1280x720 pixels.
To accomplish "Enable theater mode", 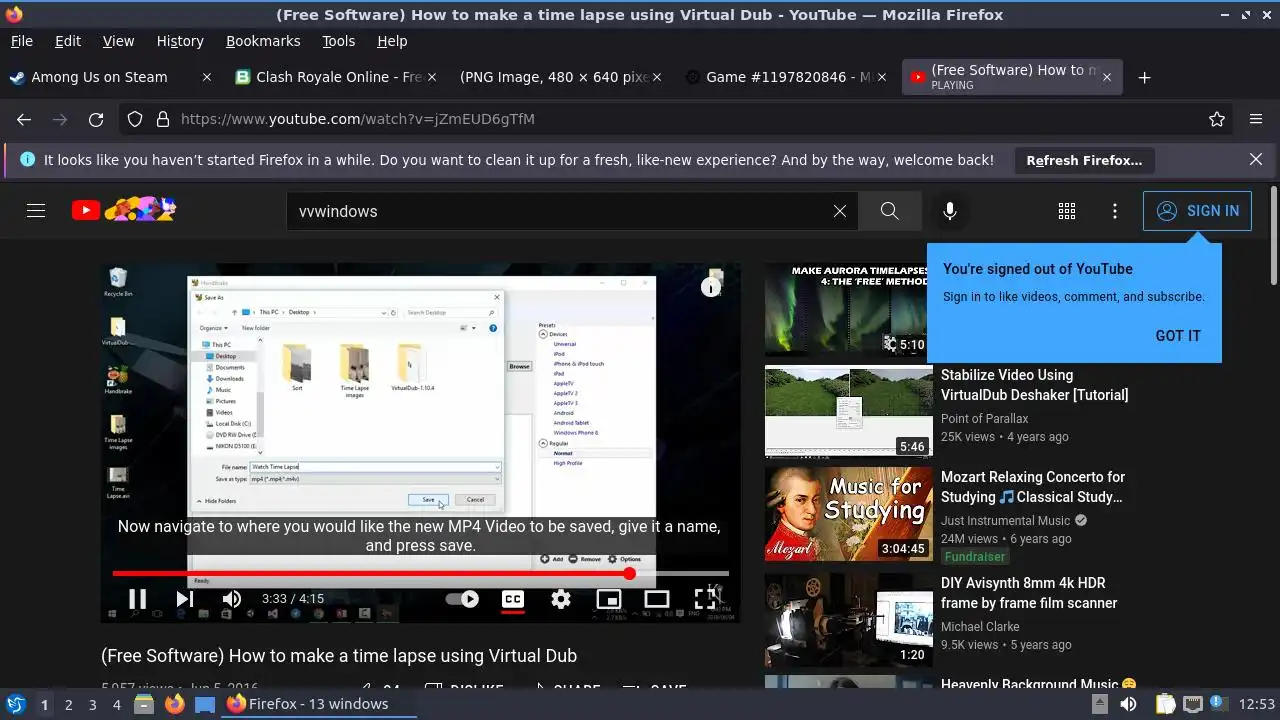I will point(657,599).
